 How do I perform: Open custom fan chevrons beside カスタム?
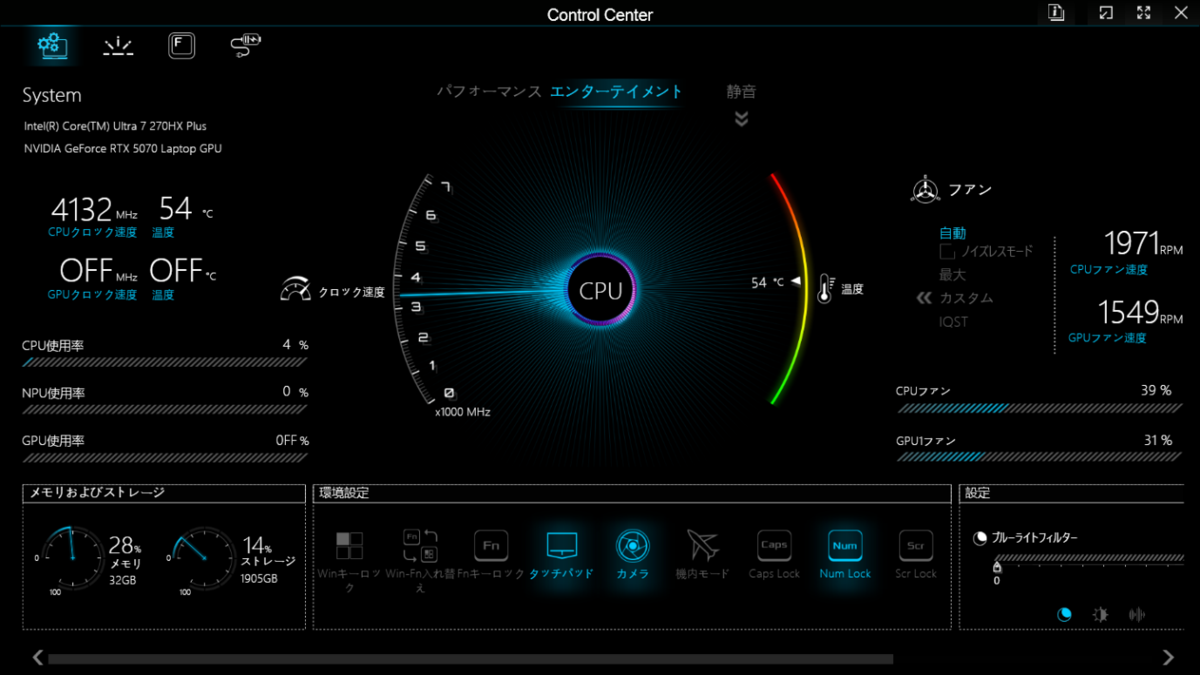[924, 298]
